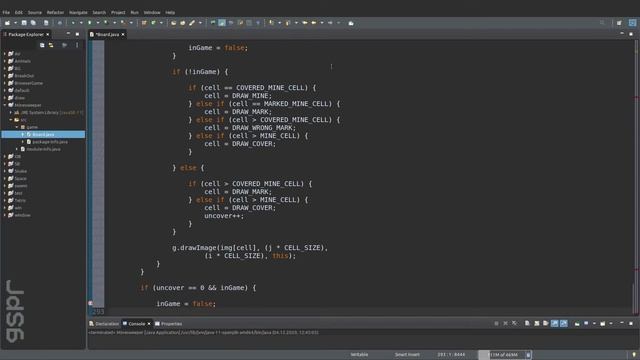640x360 pixels.
Task: Select package-info.java in the tree
Action: (x=50, y=142)
